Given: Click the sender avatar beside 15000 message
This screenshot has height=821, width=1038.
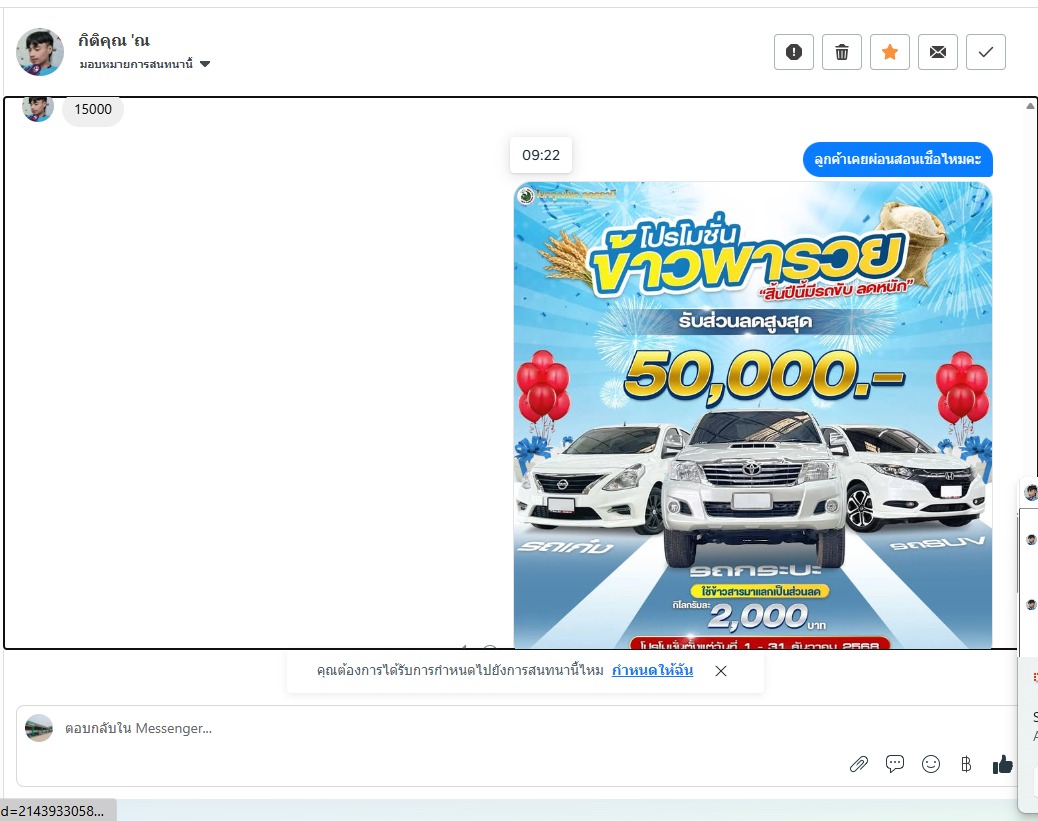Looking at the screenshot, I should click(38, 109).
